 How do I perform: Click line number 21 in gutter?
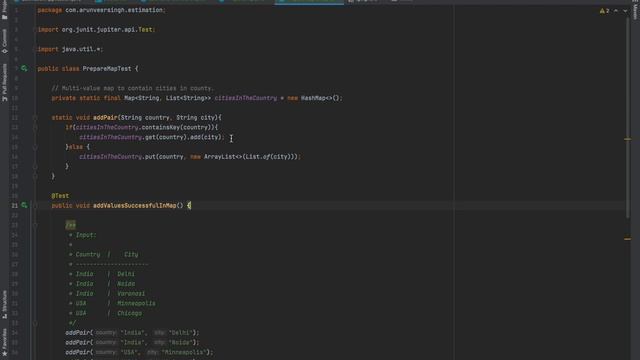click(14, 205)
